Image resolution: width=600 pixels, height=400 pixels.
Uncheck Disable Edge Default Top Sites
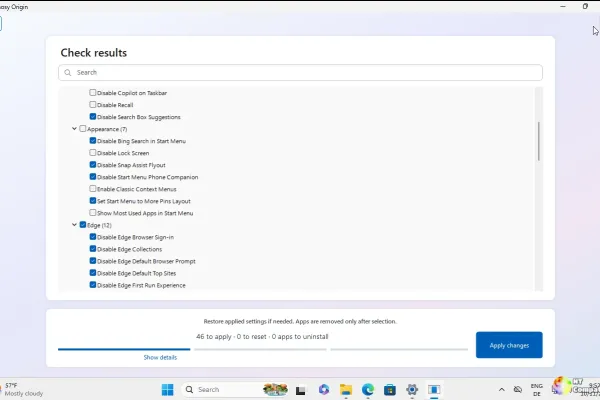click(x=93, y=273)
